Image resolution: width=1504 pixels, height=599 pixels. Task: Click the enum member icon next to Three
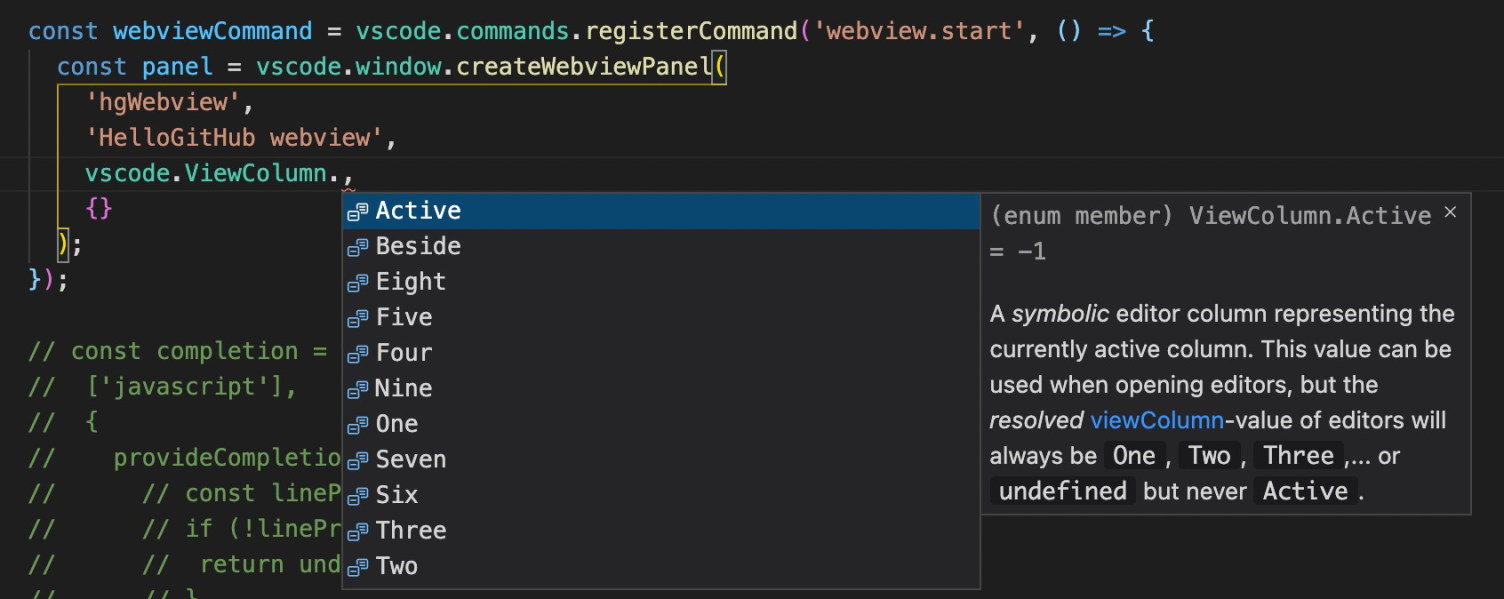[357, 530]
